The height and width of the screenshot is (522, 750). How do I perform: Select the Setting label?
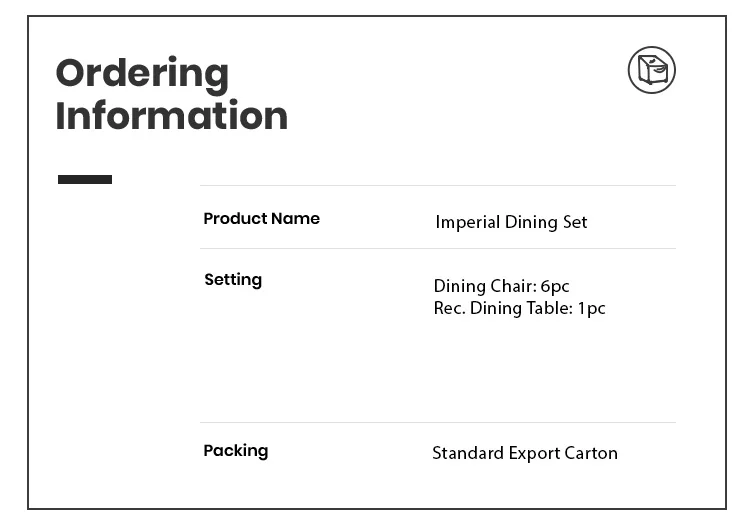coord(233,280)
